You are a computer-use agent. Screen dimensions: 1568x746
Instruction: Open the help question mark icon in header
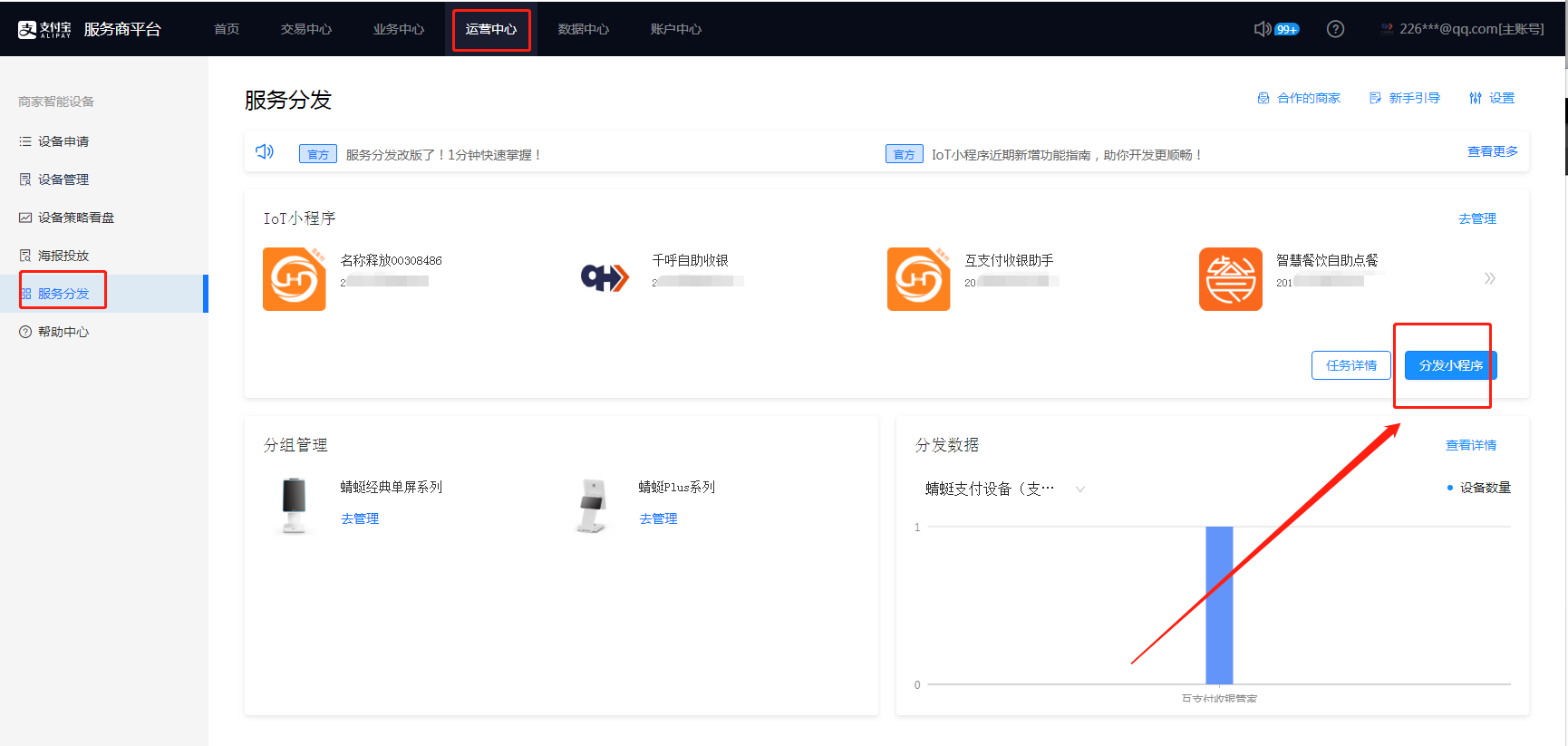click(1335, 29)
